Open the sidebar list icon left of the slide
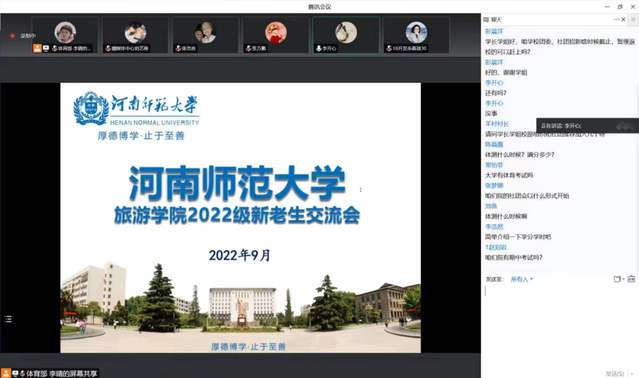This screenshot has height=378, width=639. tap(8, 319)
